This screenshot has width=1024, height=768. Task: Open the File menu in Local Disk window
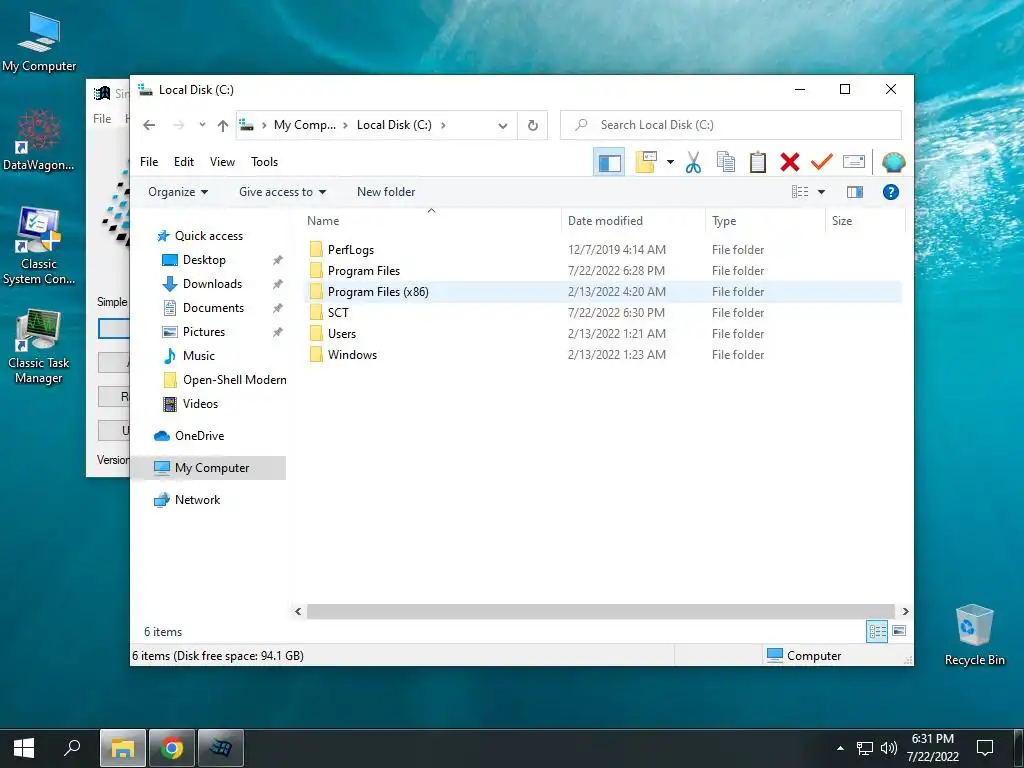pyautogui.click(x=149, y=162)
